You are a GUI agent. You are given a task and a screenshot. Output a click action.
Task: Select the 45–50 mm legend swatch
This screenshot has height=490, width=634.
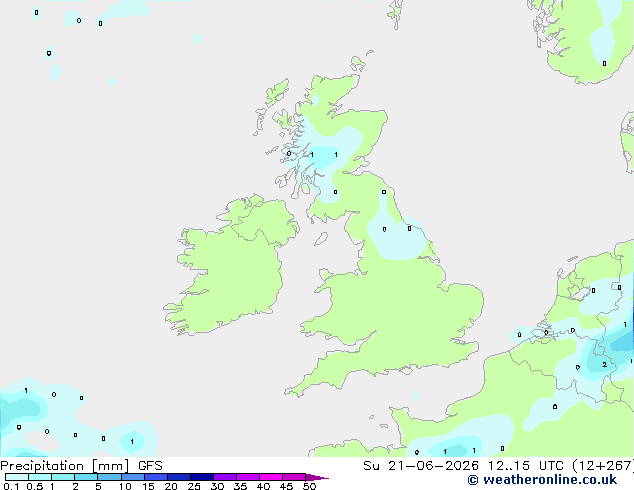[294, 477]
